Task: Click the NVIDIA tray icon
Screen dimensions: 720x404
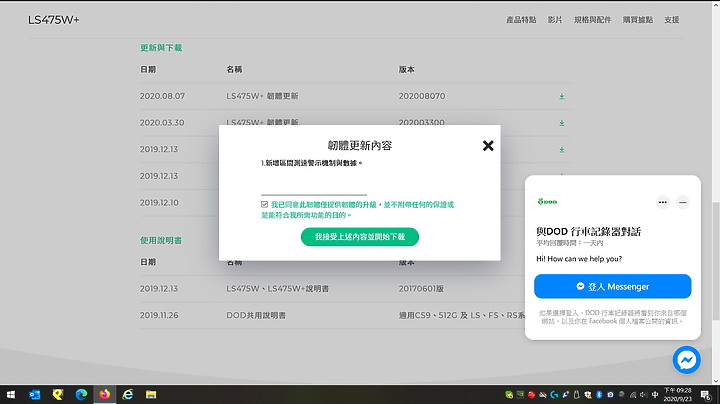Action: click(x=520, y=394)
